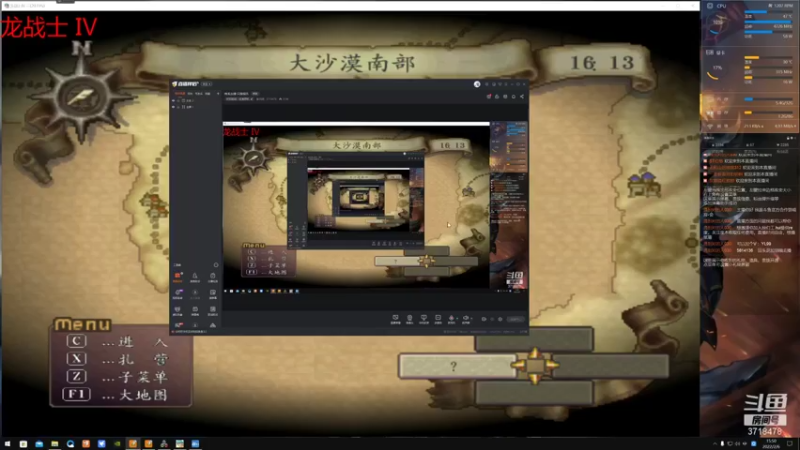Click the streaming app logo in its title bar
Image resolution: width=800 pixels, height=450 pixels.
[186, 84]
